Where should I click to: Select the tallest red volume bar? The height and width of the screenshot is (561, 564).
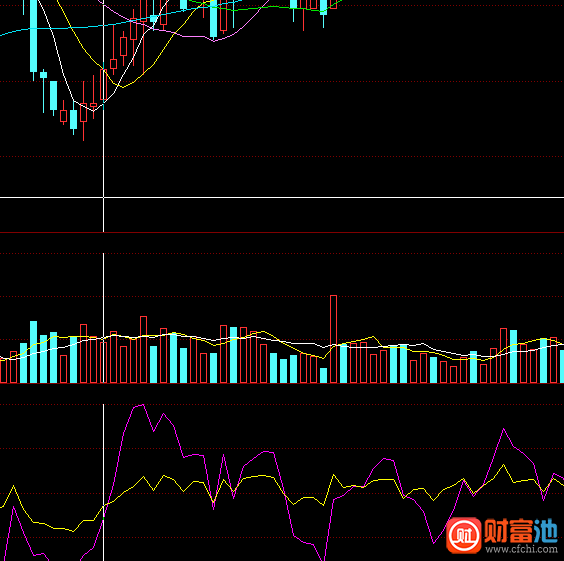point(333,339)
